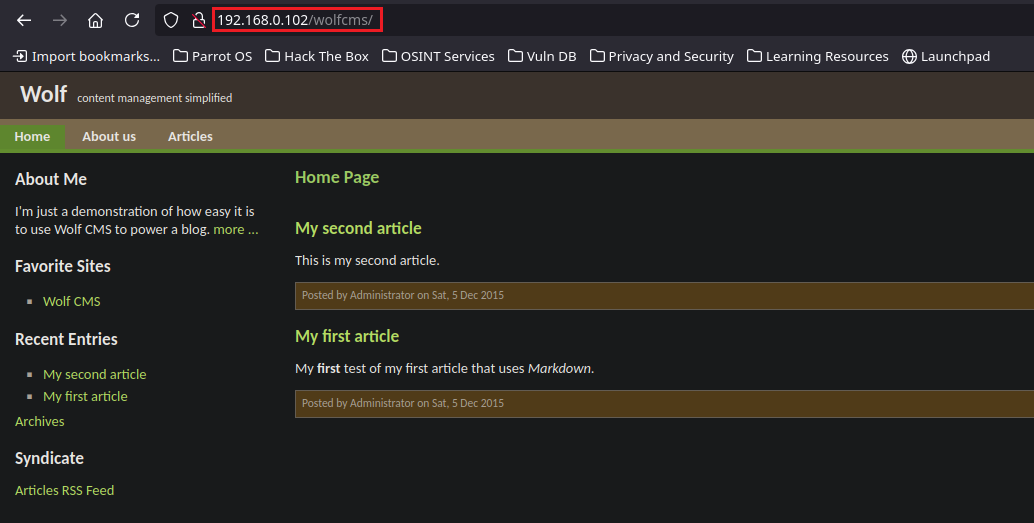Go to the browser home page icon

[95, 20]
